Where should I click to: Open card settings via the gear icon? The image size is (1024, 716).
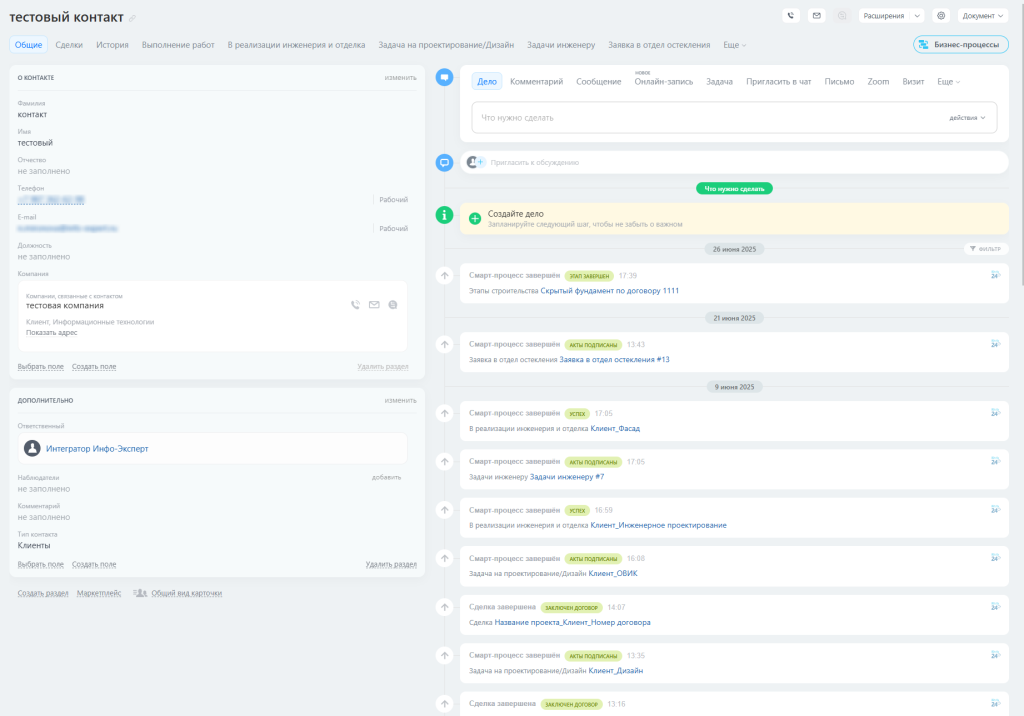click(x=940, y=16)
